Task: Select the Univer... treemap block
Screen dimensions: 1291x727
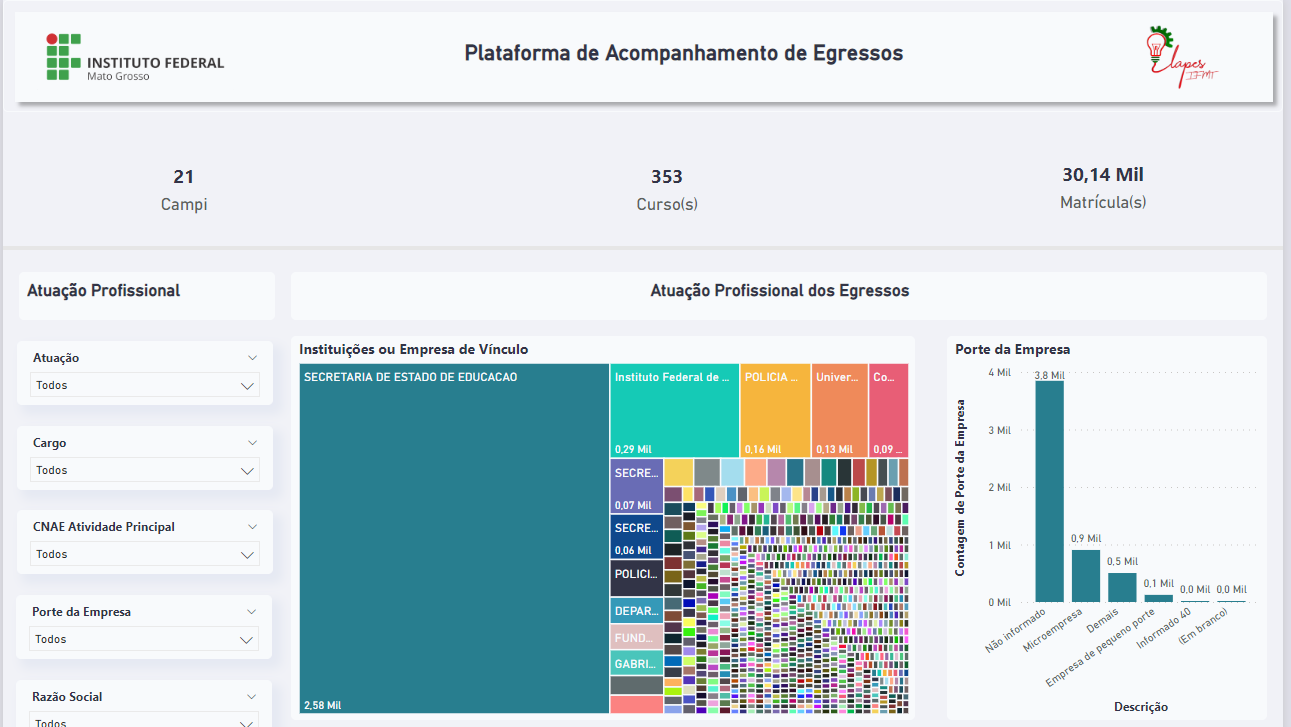Action: (840, 410)
